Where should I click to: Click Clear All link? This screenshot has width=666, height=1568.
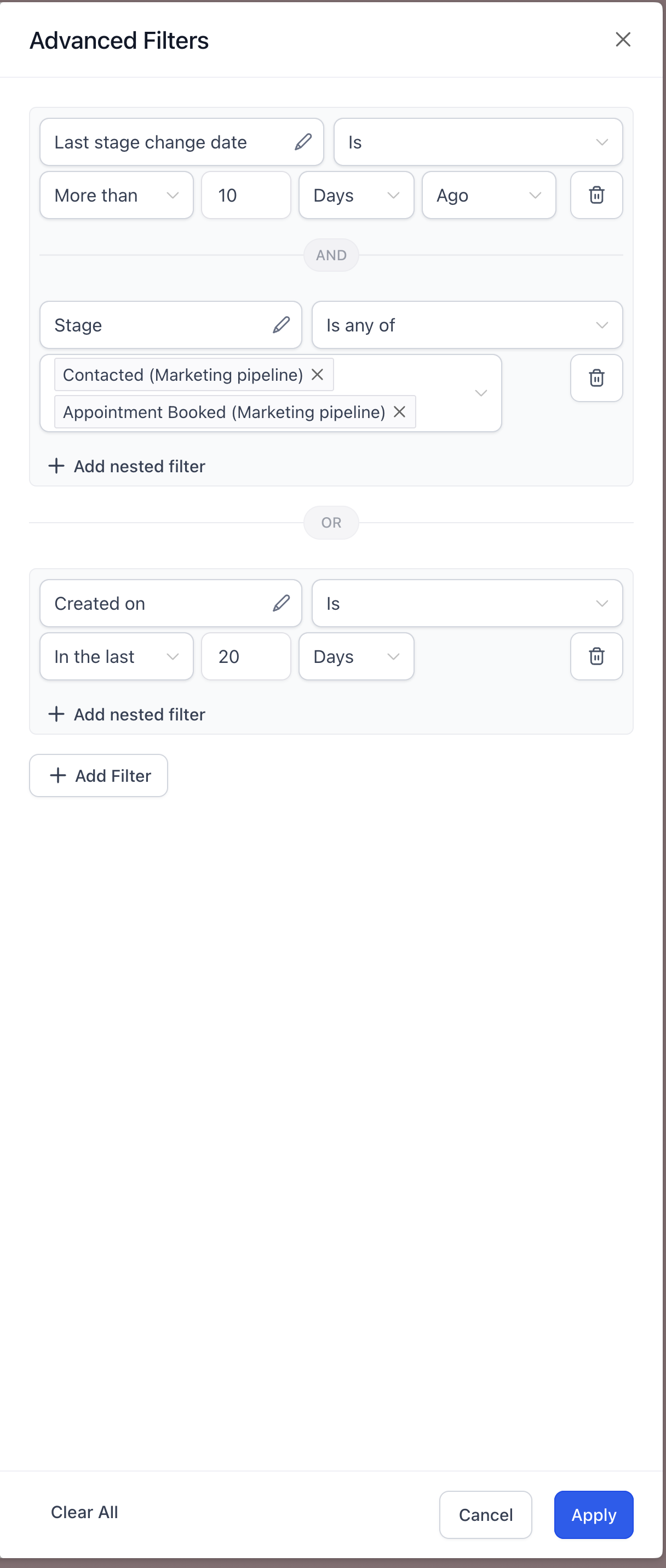pos(85,1512)
